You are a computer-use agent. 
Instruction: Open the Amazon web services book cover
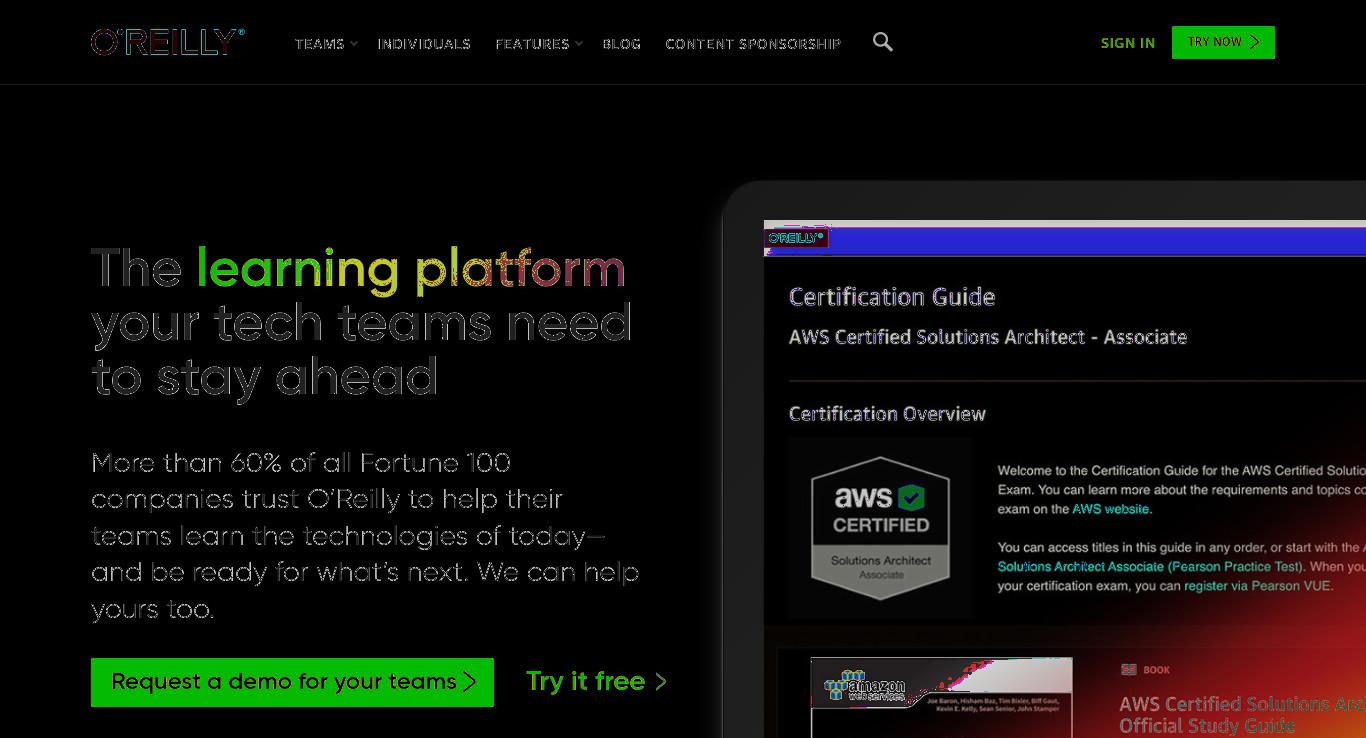pyautogui.click(x=941, y=697)
